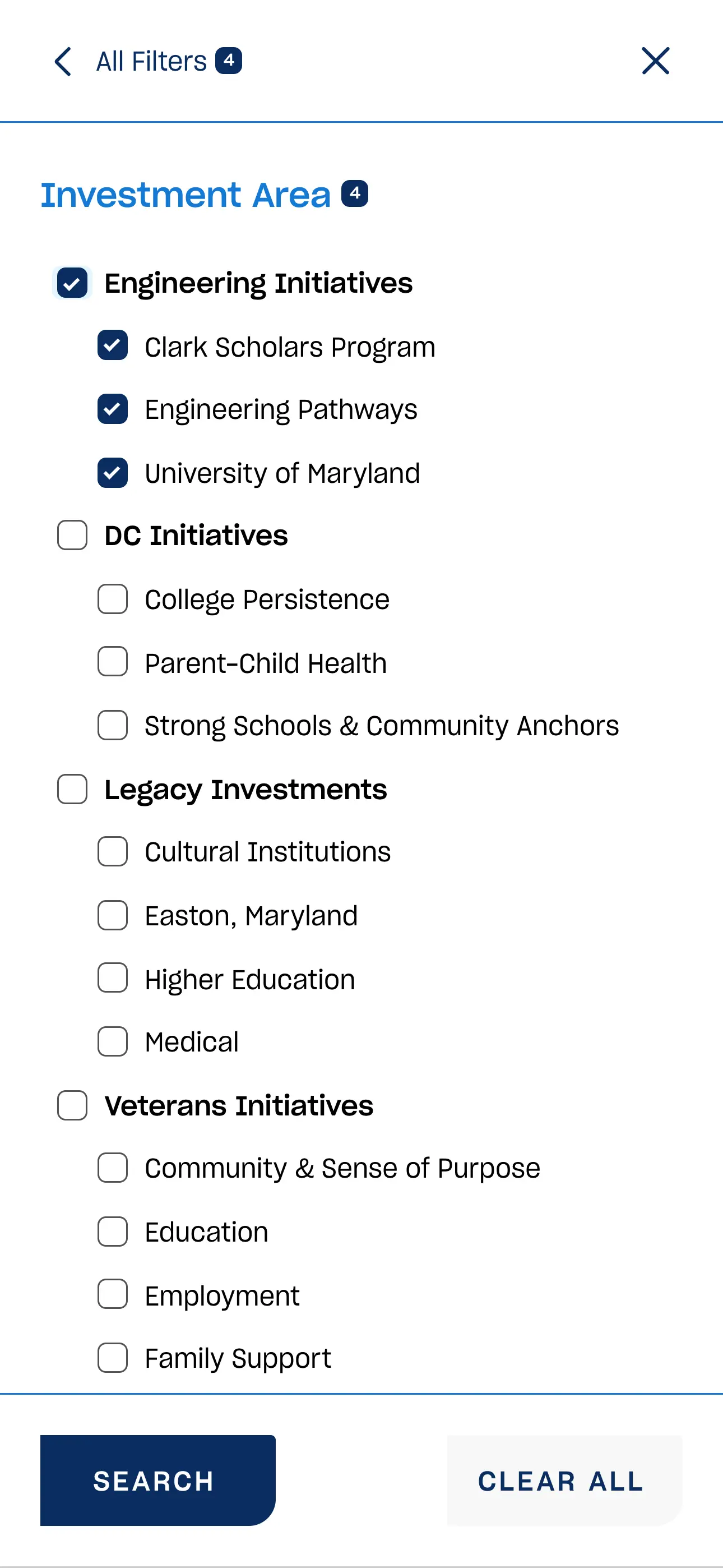Click the back chevron next to All Filters
The image size is (723, 1568).
click(x=62, y=61)
